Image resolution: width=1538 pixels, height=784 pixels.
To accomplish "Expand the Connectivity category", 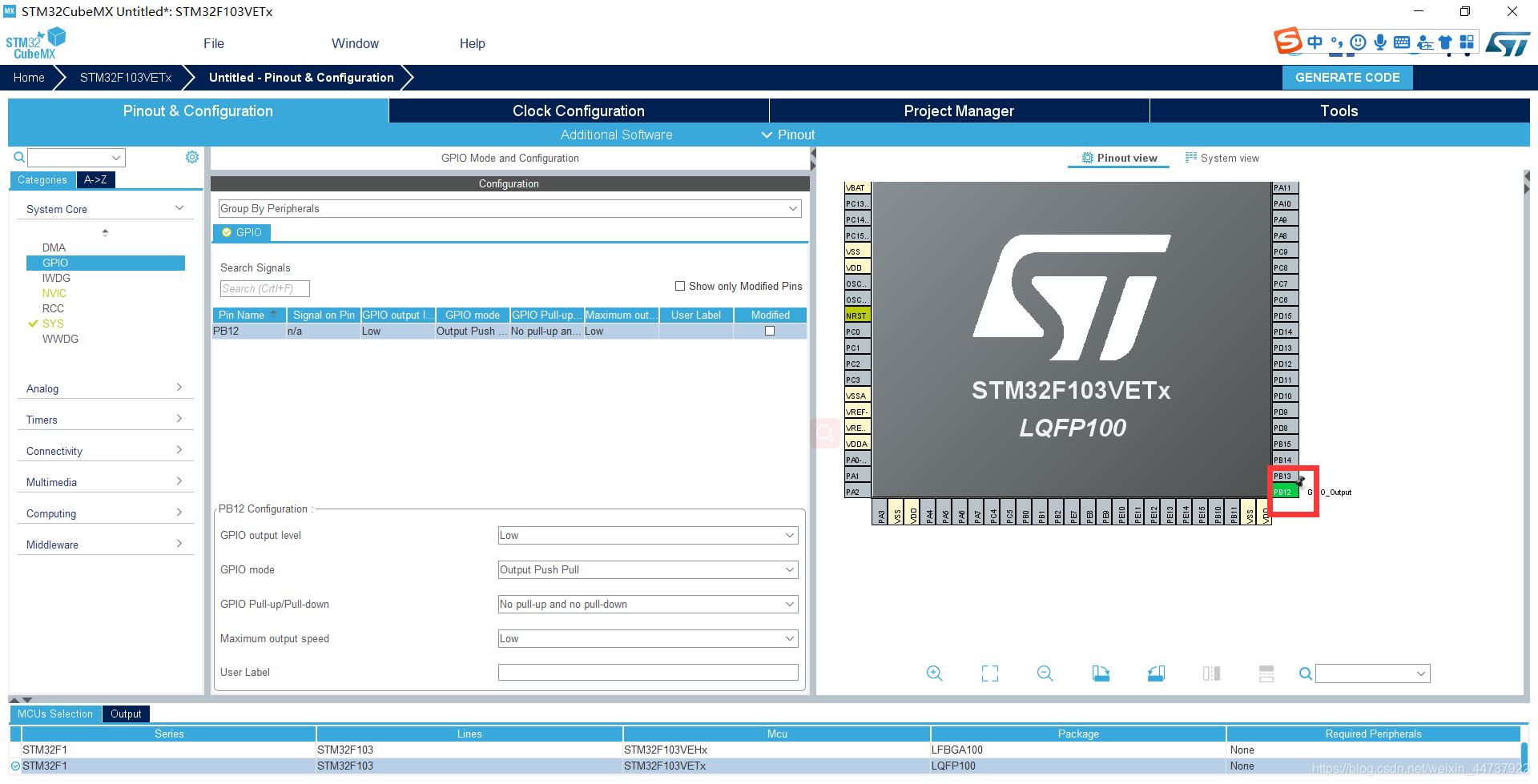I will coord(105,451).
